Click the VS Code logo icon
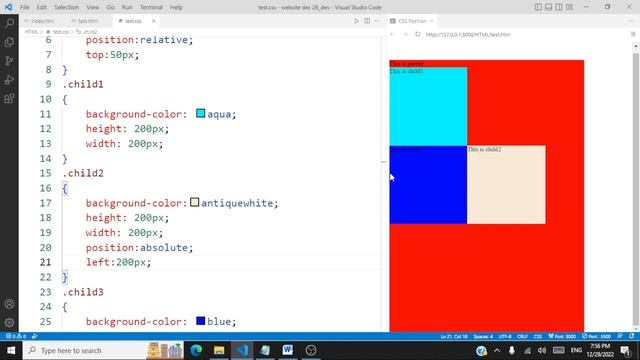 click(8, 7)
